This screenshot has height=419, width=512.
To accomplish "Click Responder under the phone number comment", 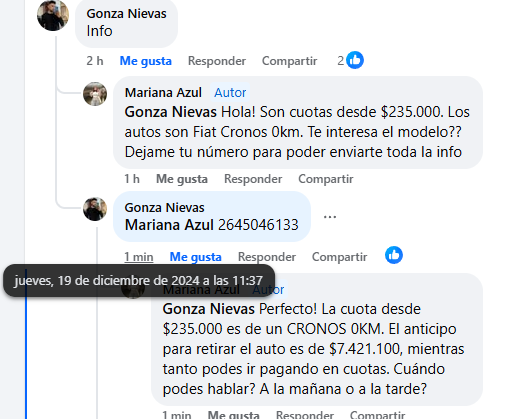I will (267, 257).
